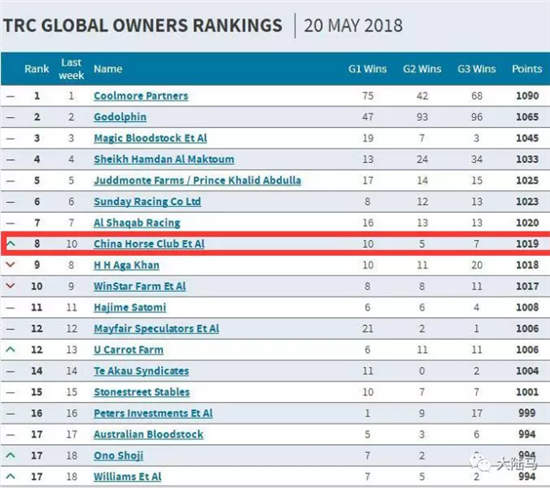Screen dimensions: 550x490
Task: Click green up arrow beside China Horse Club
Action: tap(11, 243)
